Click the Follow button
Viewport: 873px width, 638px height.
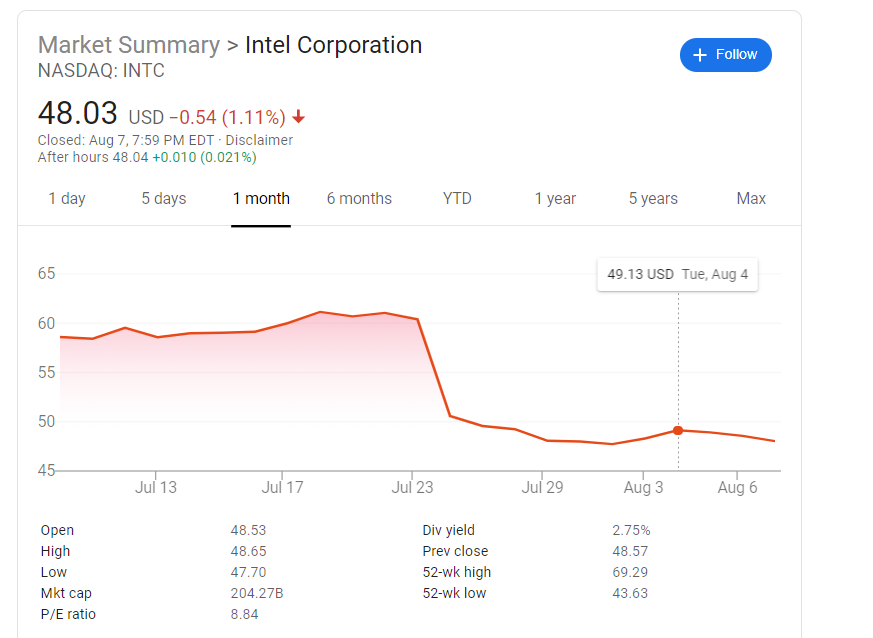point(725,55)
